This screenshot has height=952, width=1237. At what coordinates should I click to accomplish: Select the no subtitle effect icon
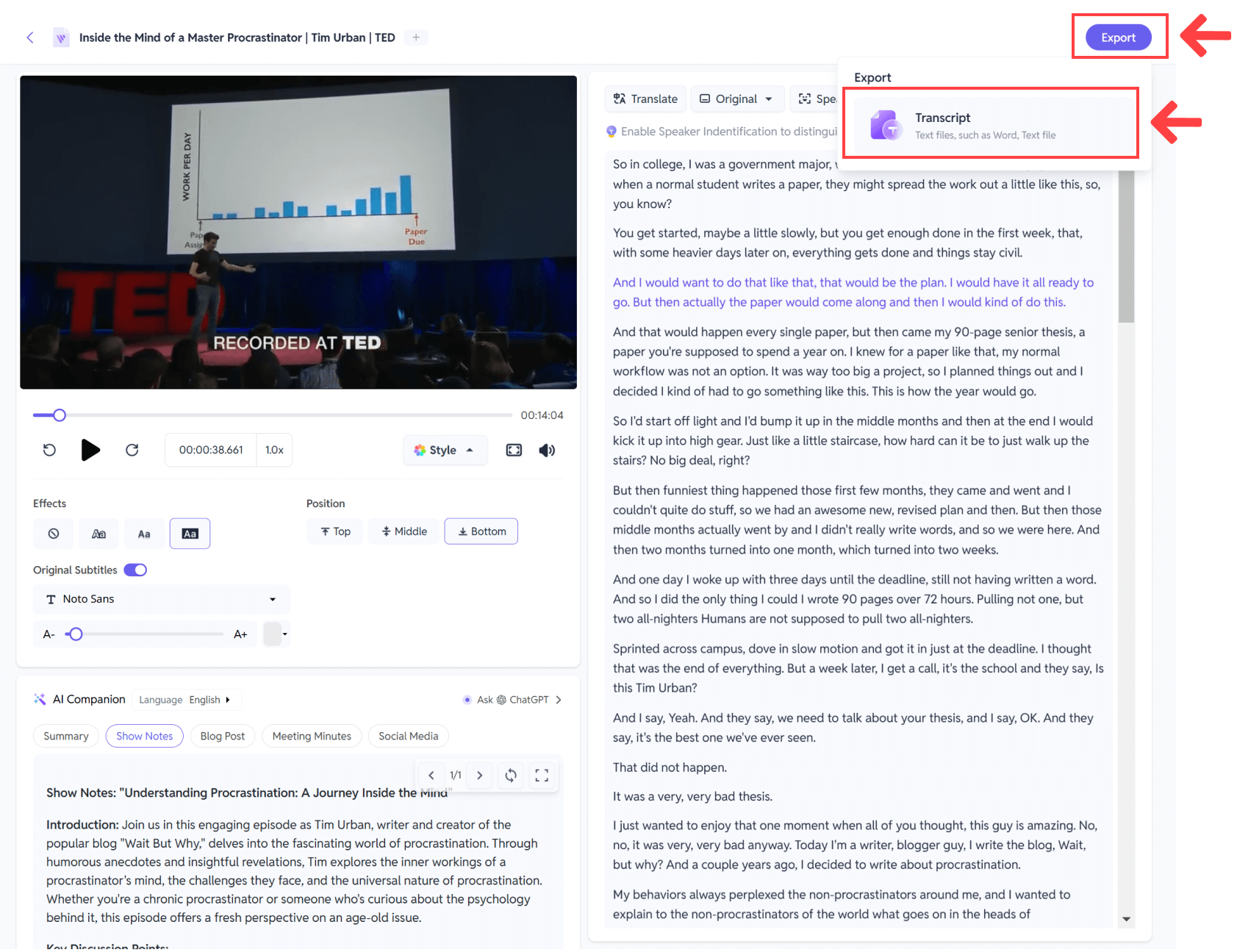(x=54, y=534)
